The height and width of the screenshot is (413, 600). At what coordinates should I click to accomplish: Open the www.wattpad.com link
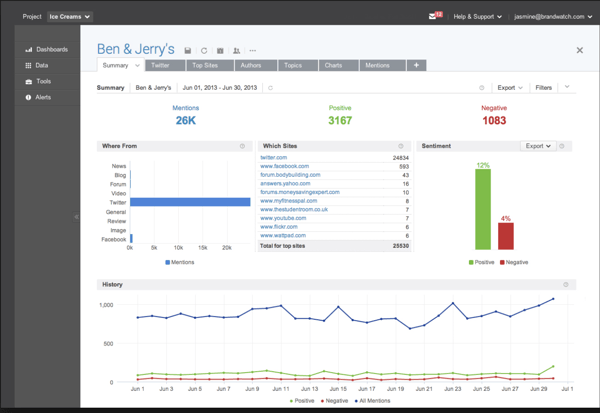pyautogui.click(x=283, y=235)
